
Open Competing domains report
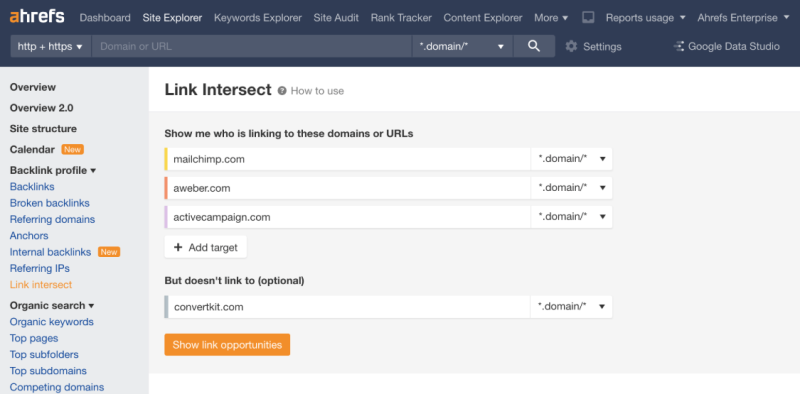[x=57, y=387]
